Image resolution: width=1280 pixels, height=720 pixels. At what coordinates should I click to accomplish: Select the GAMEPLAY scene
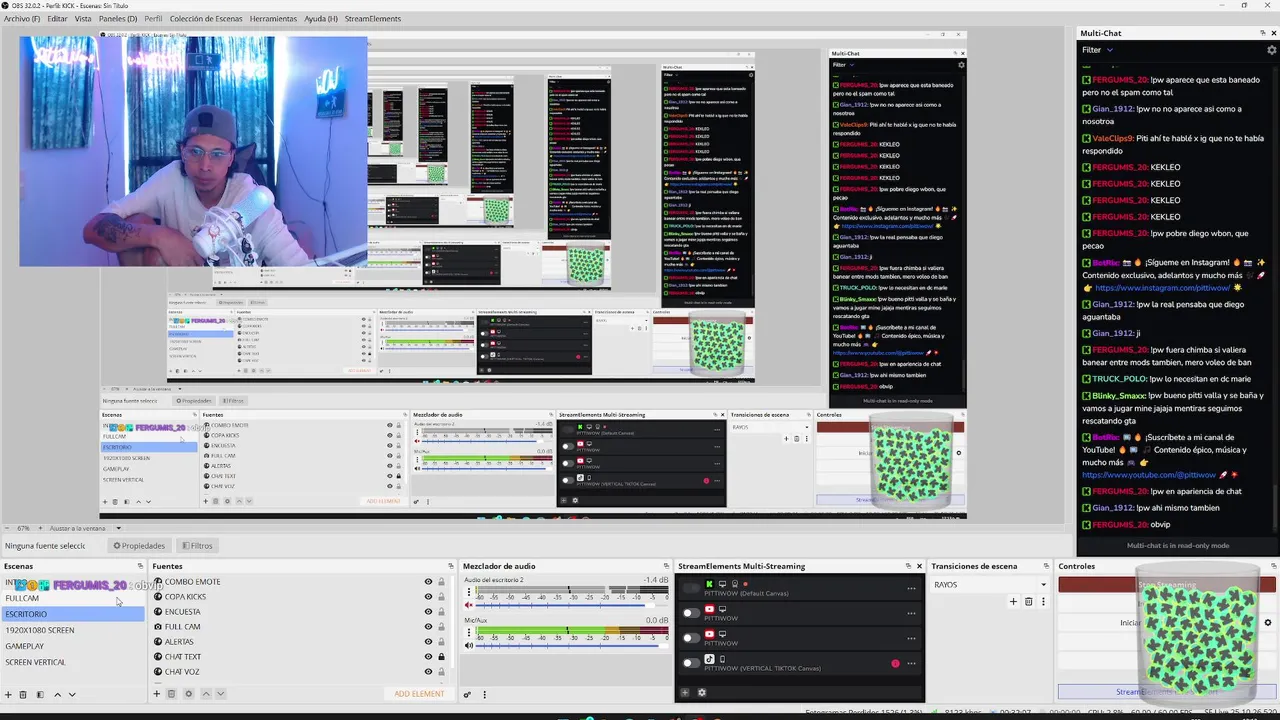(72, 646)
